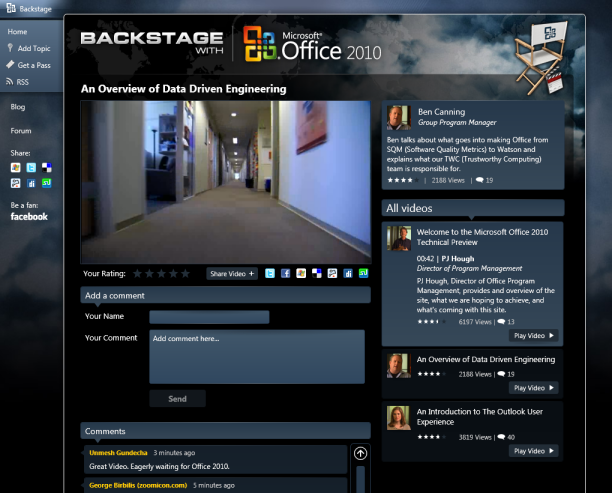This screenshot has height=493, width=612.
Task: Share to Delicious from sidebar Share section
Action: [47, 167]
